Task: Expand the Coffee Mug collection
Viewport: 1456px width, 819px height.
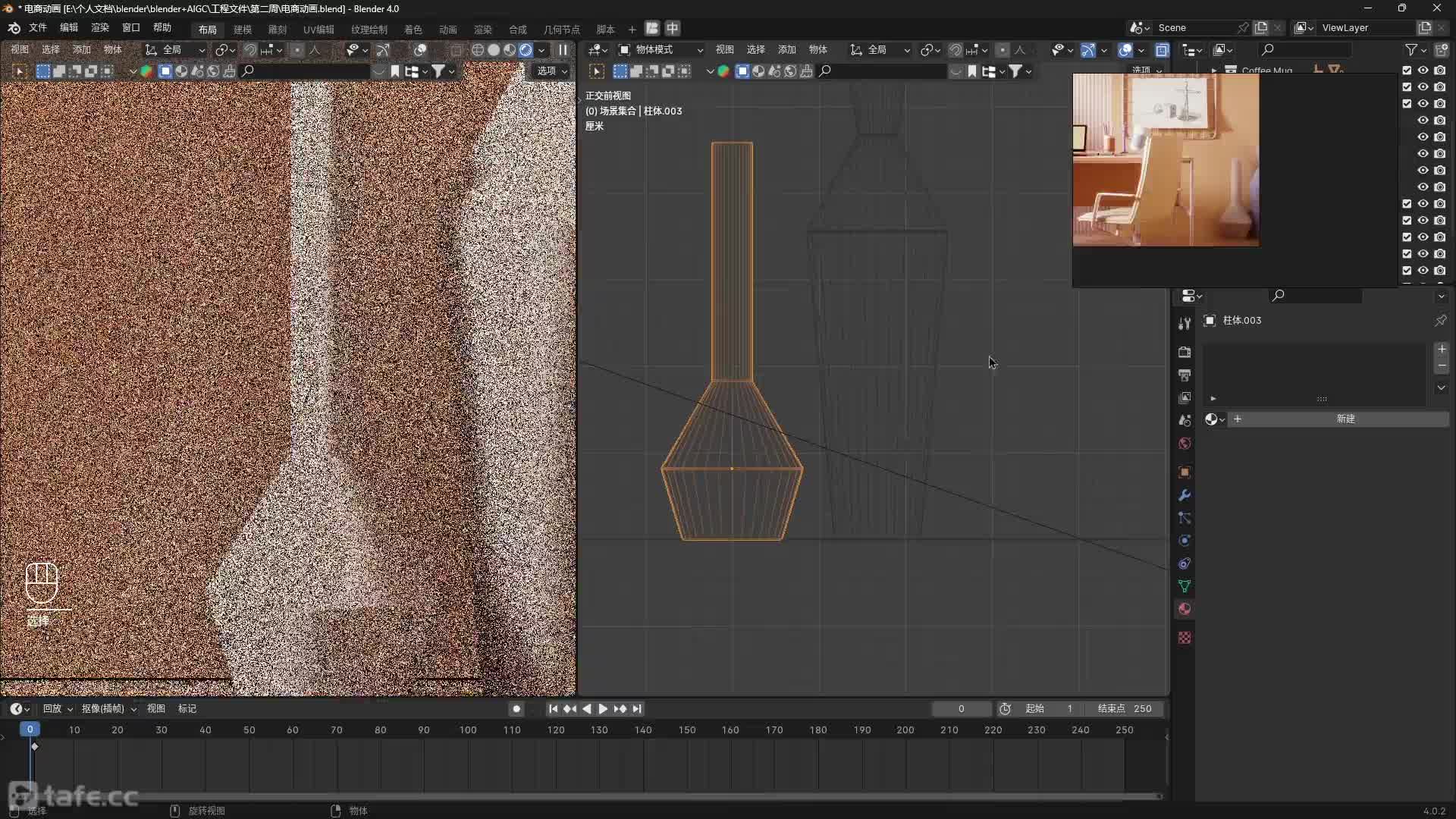Action: coord(1214,71)
